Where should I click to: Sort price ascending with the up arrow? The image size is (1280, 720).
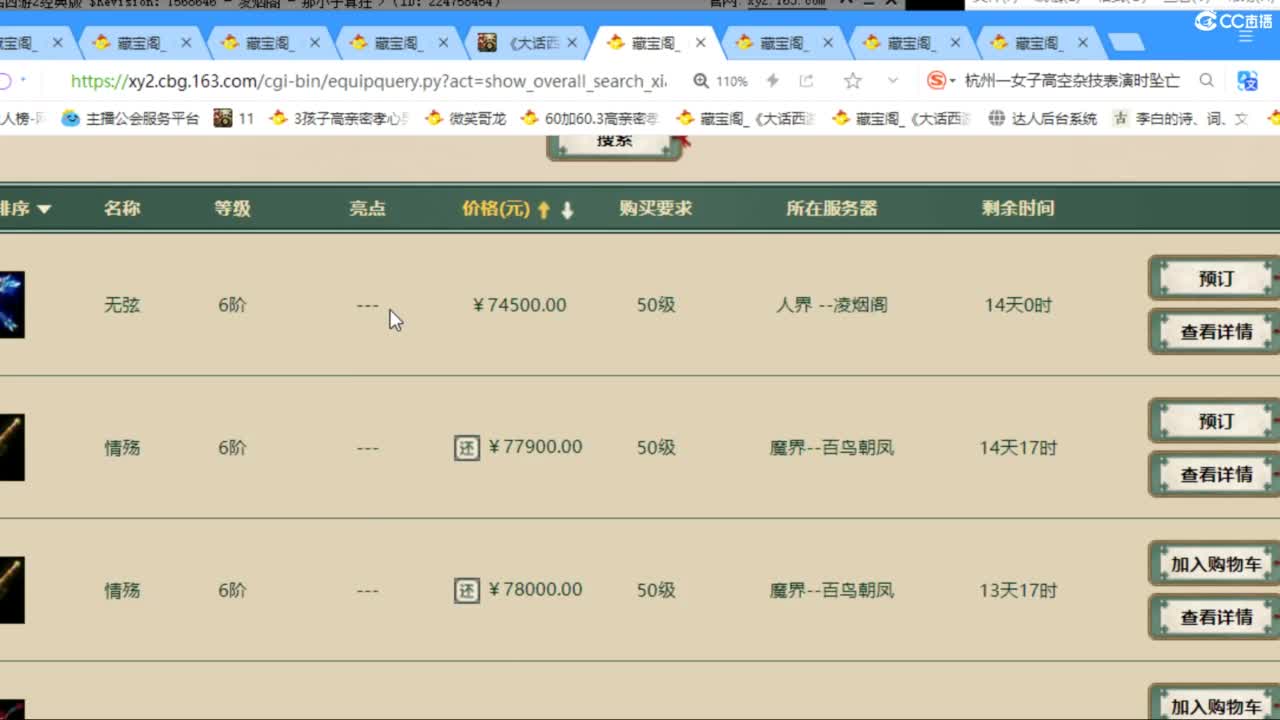point(544,209)
